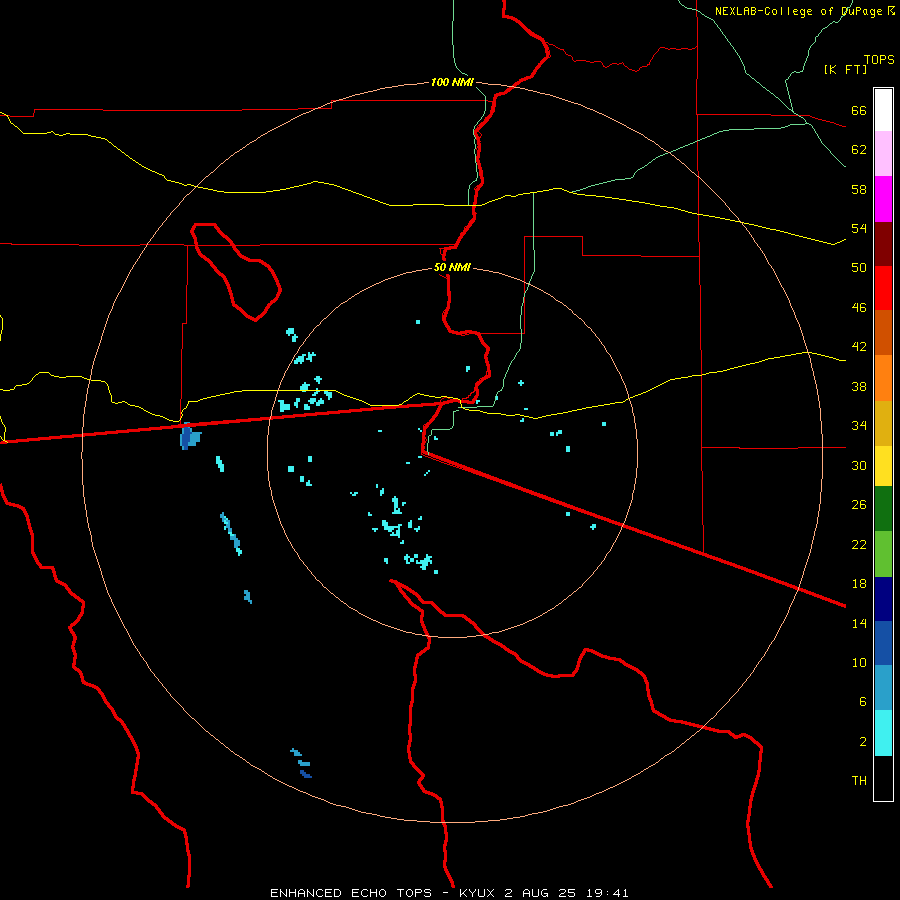Click the "50 NMI" range ring label
This screenshot has width=900, height=900.
[452, 267]
